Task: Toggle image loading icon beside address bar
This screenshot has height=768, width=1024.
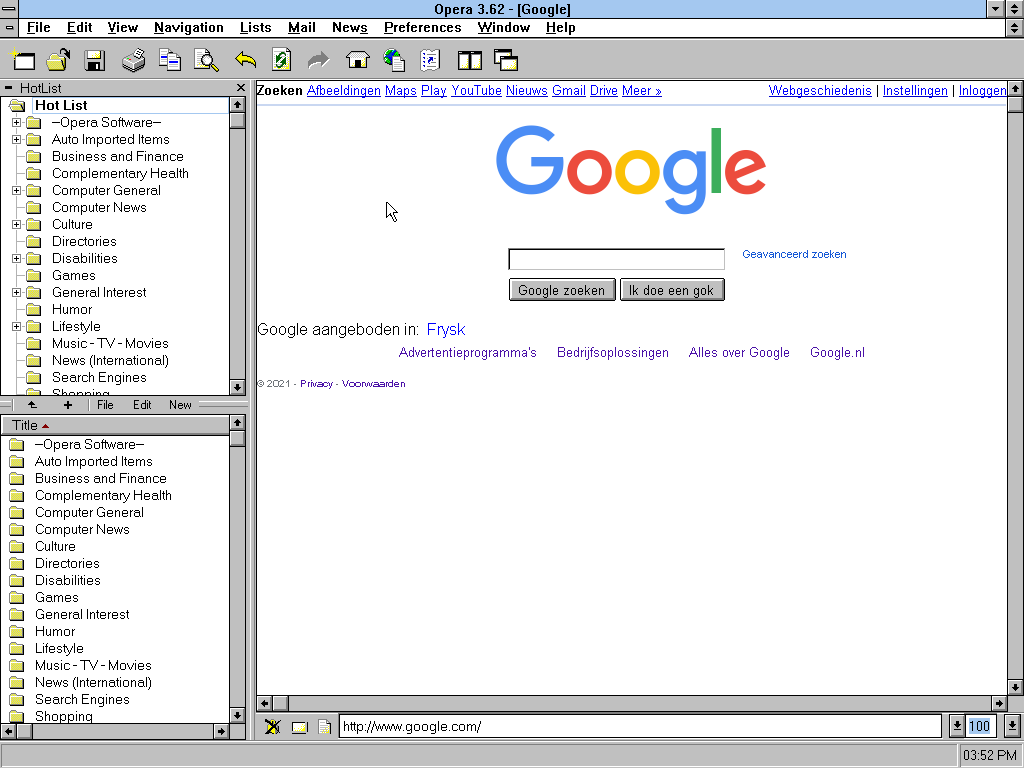Action: [x=272, y=726]
